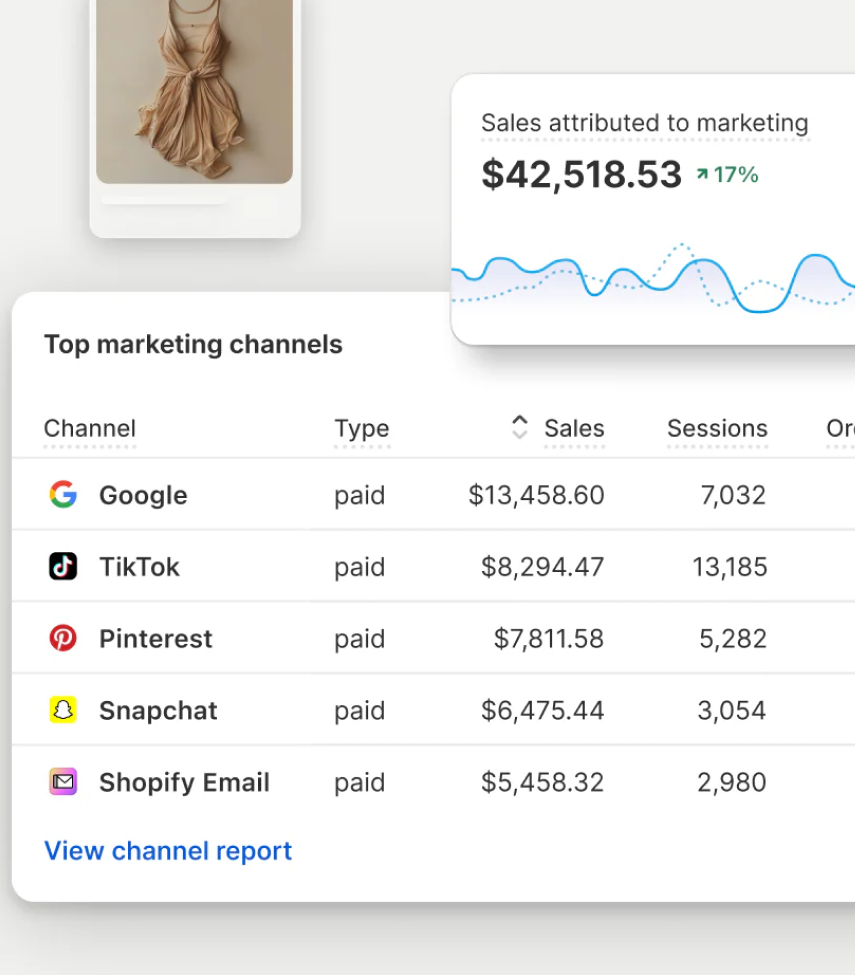Viewport: 855px width, 975px height.
Task: Select the dress product thumbnail
Action: tap(195, 92)
